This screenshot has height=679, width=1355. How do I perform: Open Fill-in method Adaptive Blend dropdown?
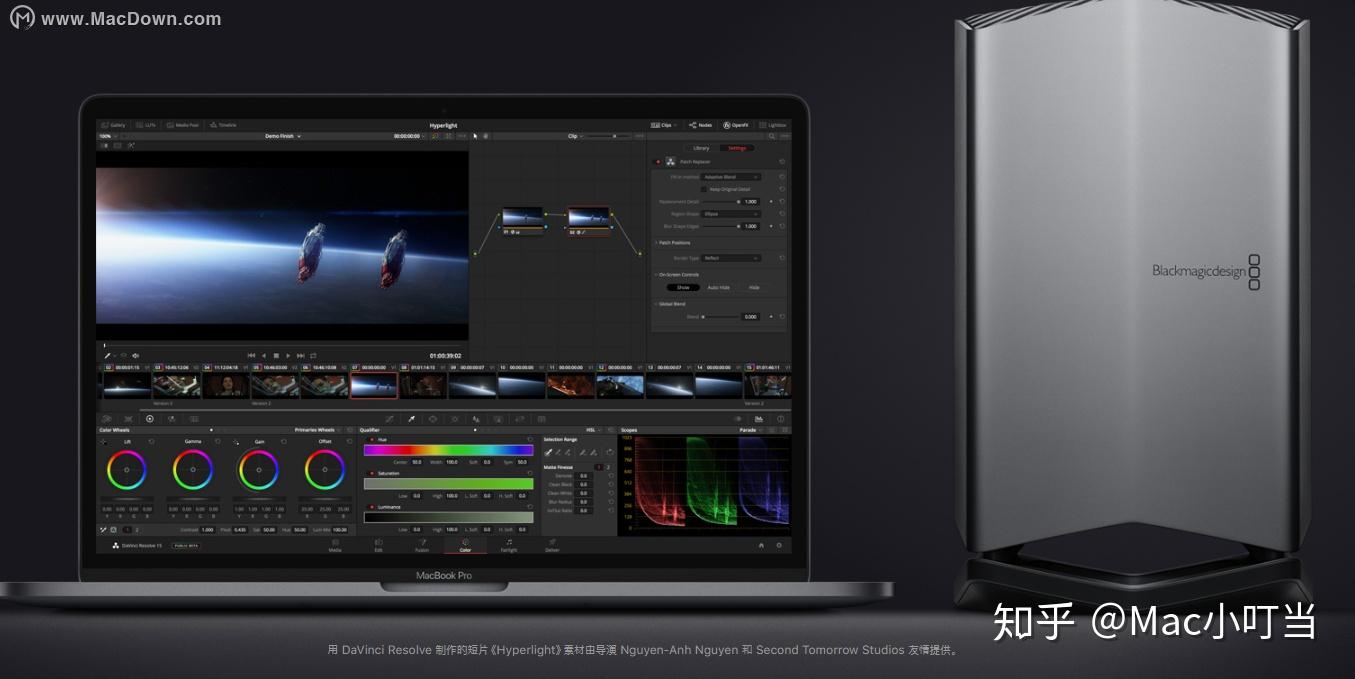pyautogui.click(x=731, y=177)
